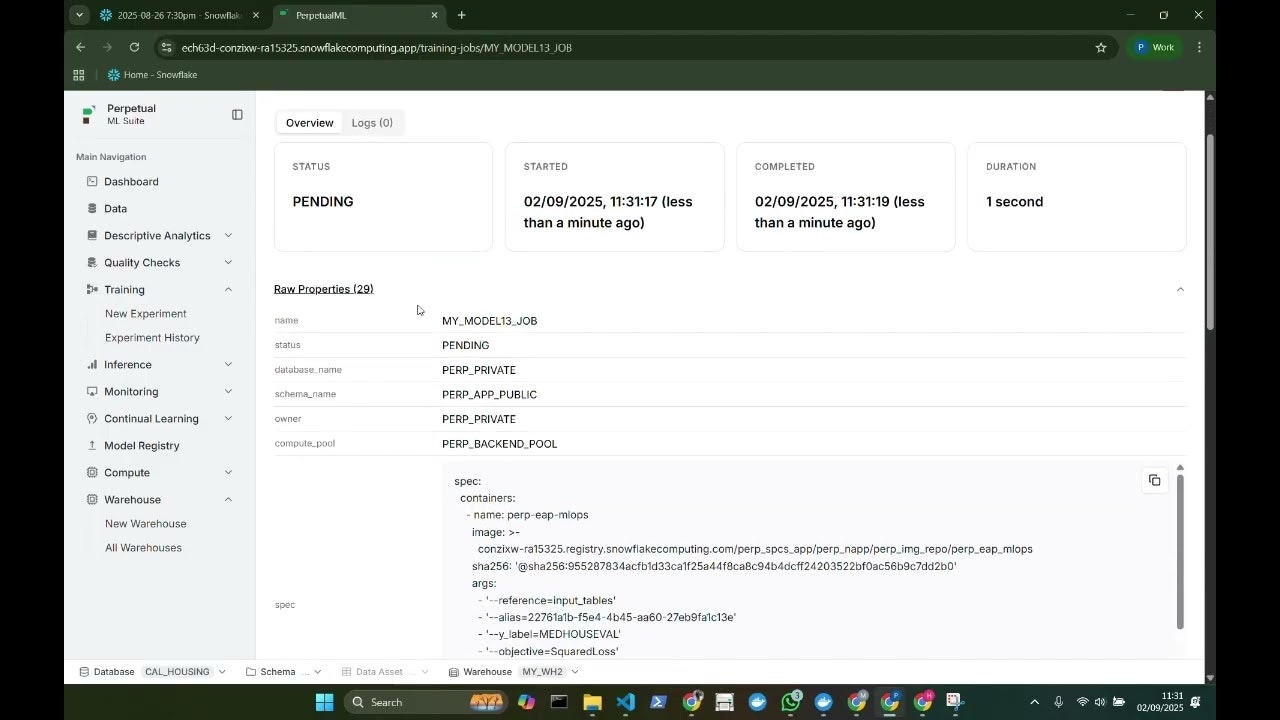Open a new browser tab

click(x=461, y=16)
